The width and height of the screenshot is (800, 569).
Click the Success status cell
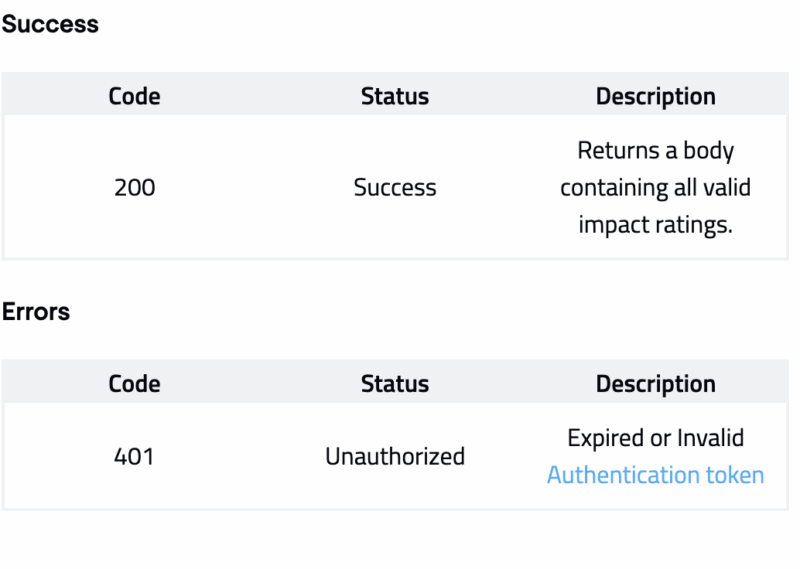(x=395, y=187)
